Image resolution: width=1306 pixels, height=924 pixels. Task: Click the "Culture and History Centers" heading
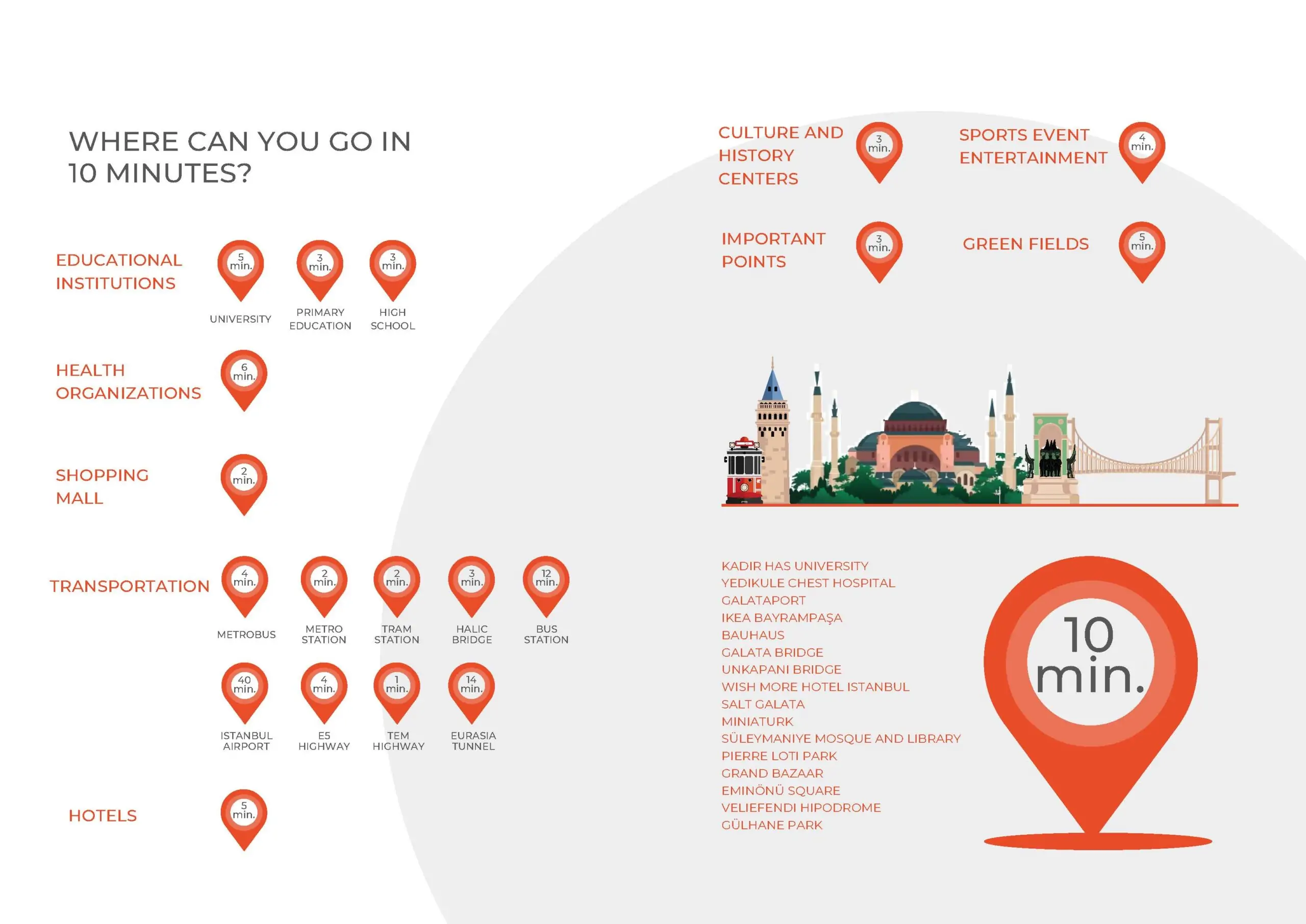pos(781,155)
